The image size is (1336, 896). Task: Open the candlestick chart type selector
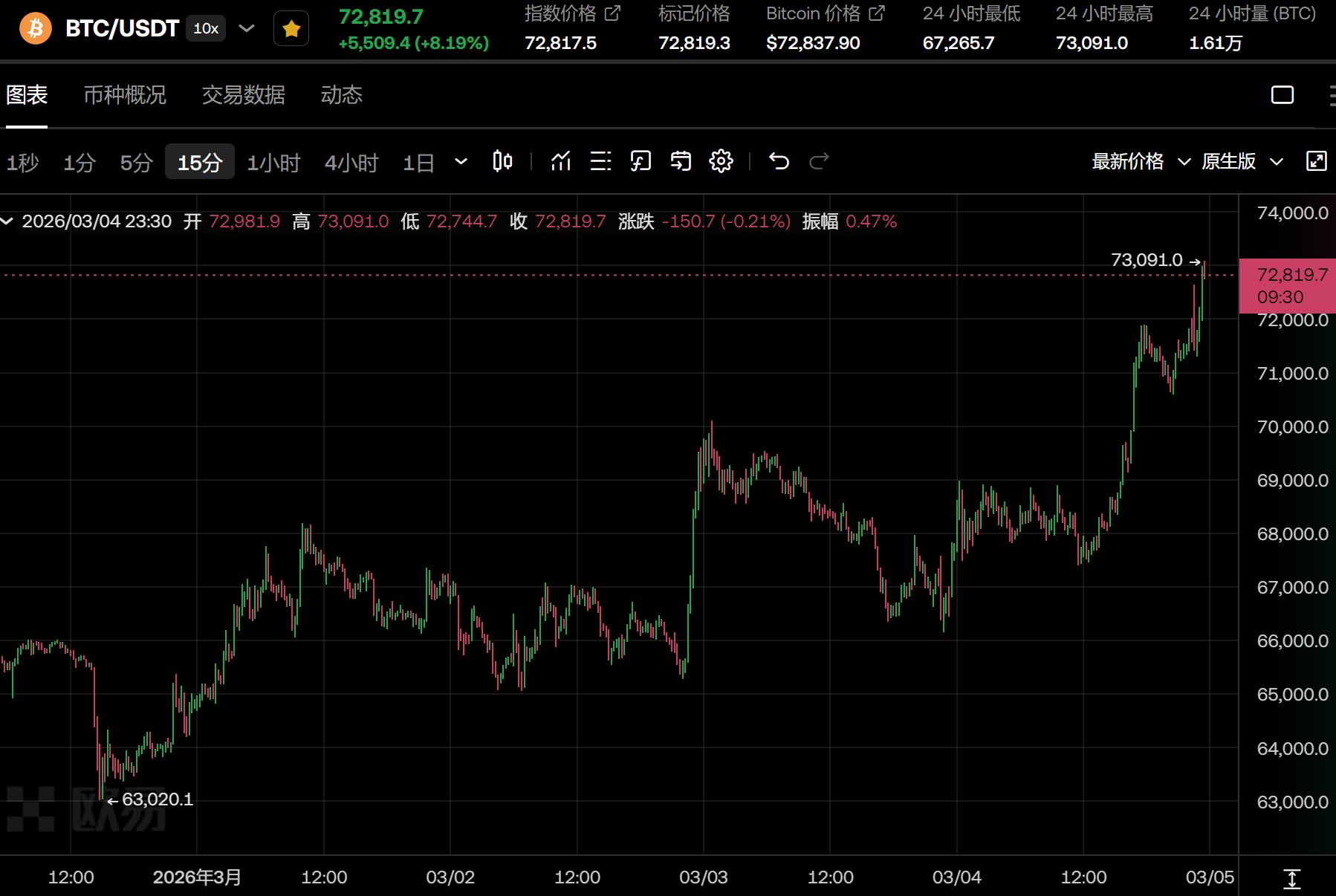click(502, 161)
